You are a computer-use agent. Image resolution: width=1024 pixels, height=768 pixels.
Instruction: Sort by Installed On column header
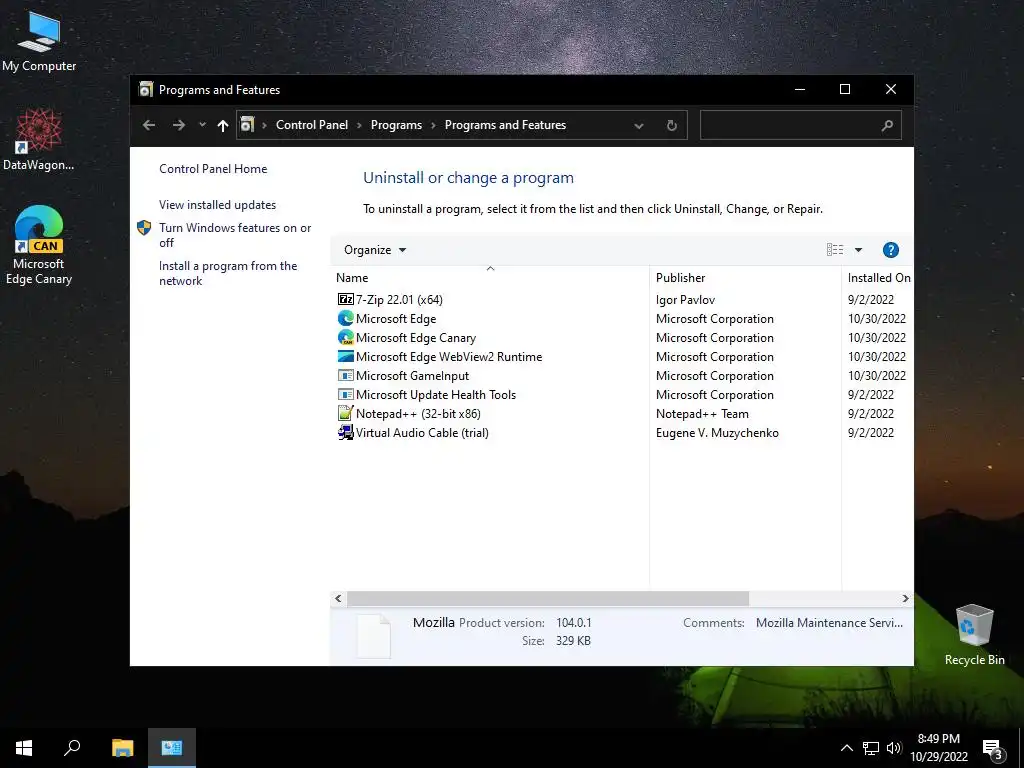tap(877, 278)
